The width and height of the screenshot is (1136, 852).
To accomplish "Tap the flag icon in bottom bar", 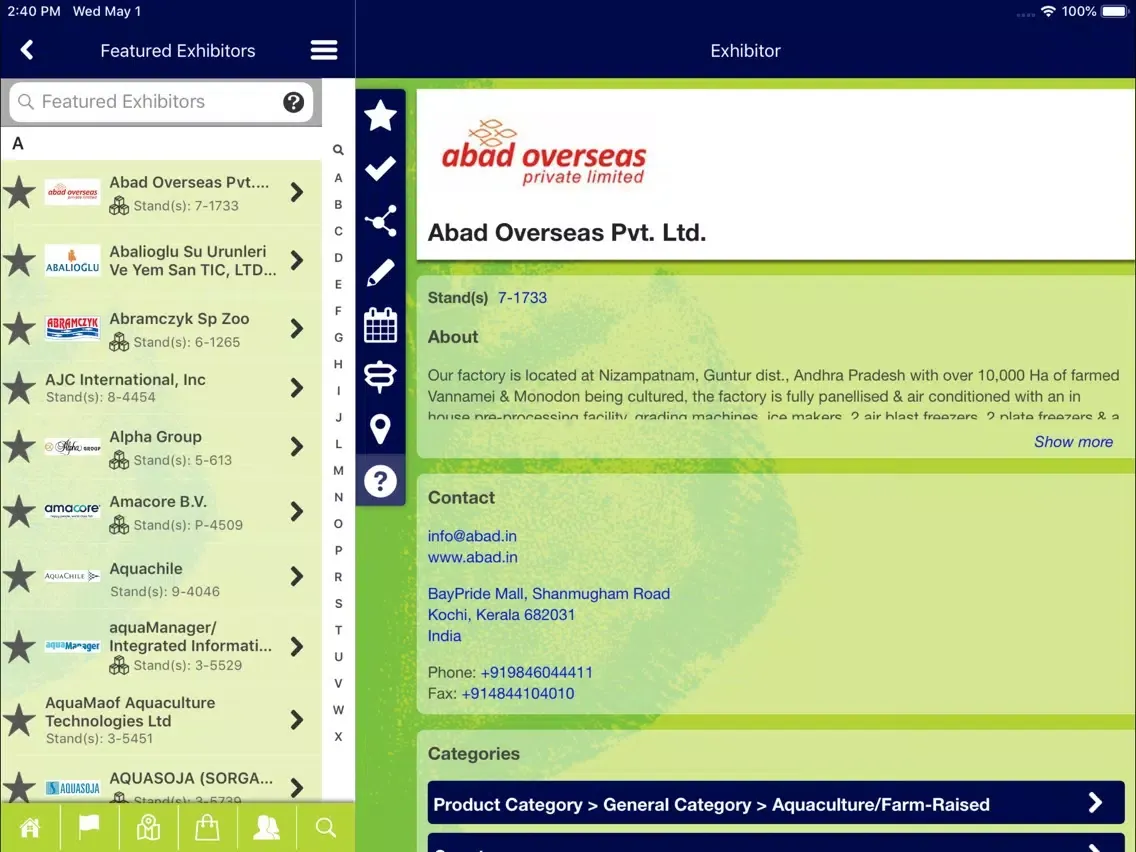I will pyautogui.click(x=88, y=827).
